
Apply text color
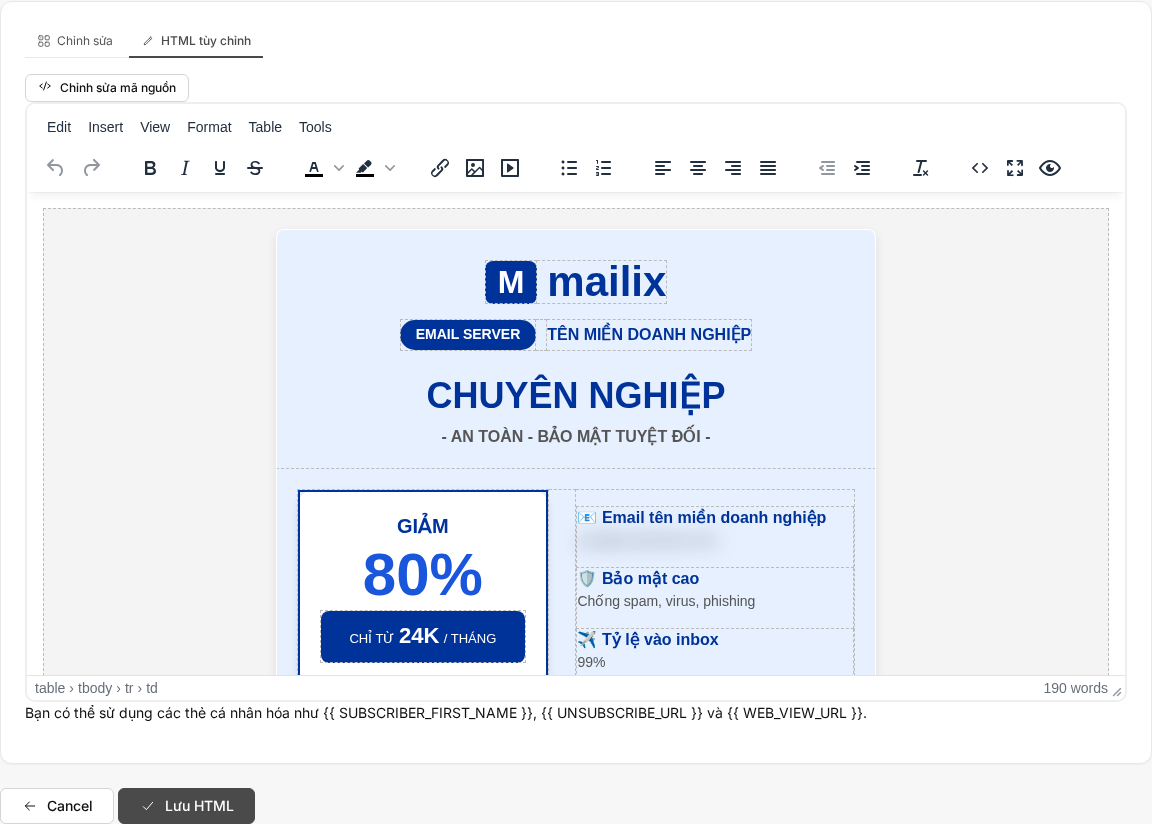click(x=314, y=168)
